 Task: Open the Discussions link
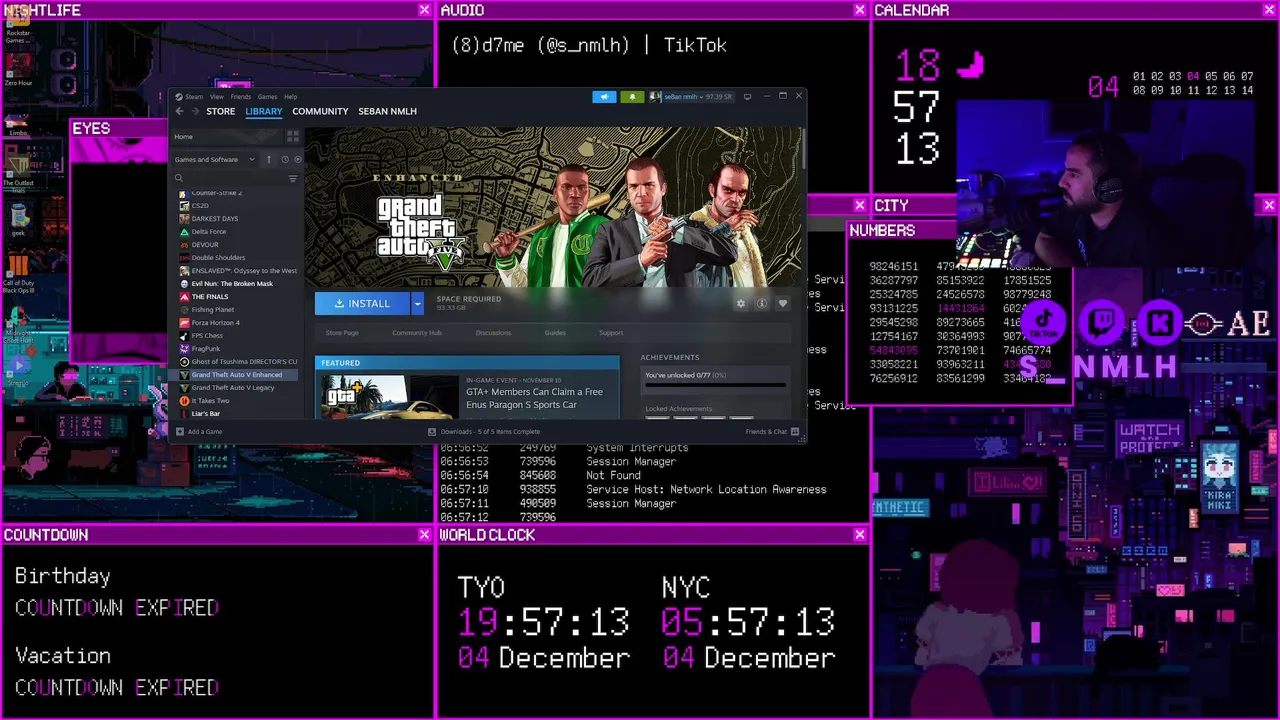point(493,333)
